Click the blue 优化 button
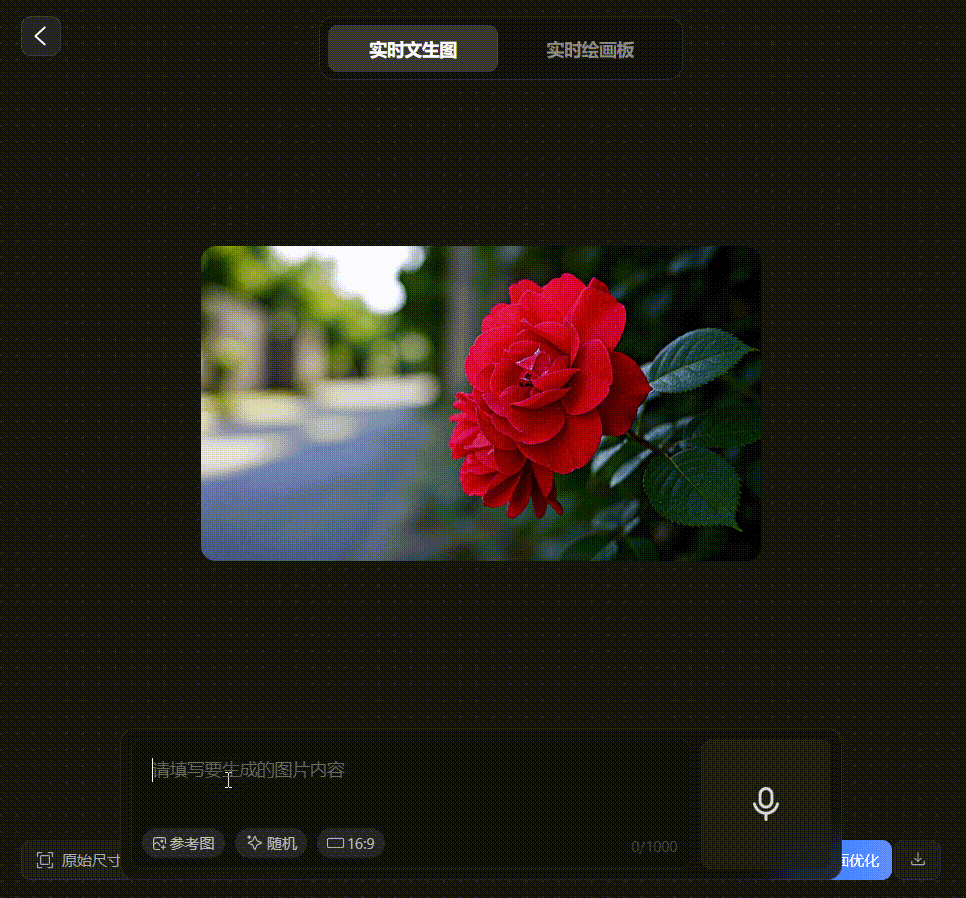This screenshot has height=898, width=966. [x=865, y=860]
